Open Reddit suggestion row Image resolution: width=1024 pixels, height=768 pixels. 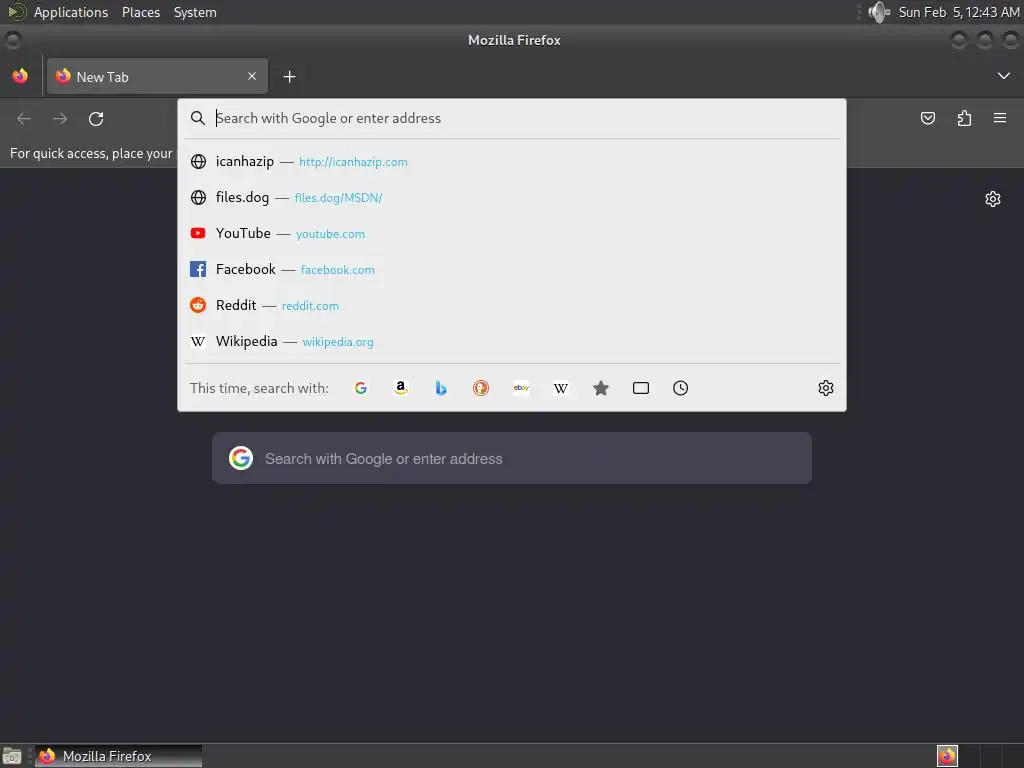tap(512, 305)
